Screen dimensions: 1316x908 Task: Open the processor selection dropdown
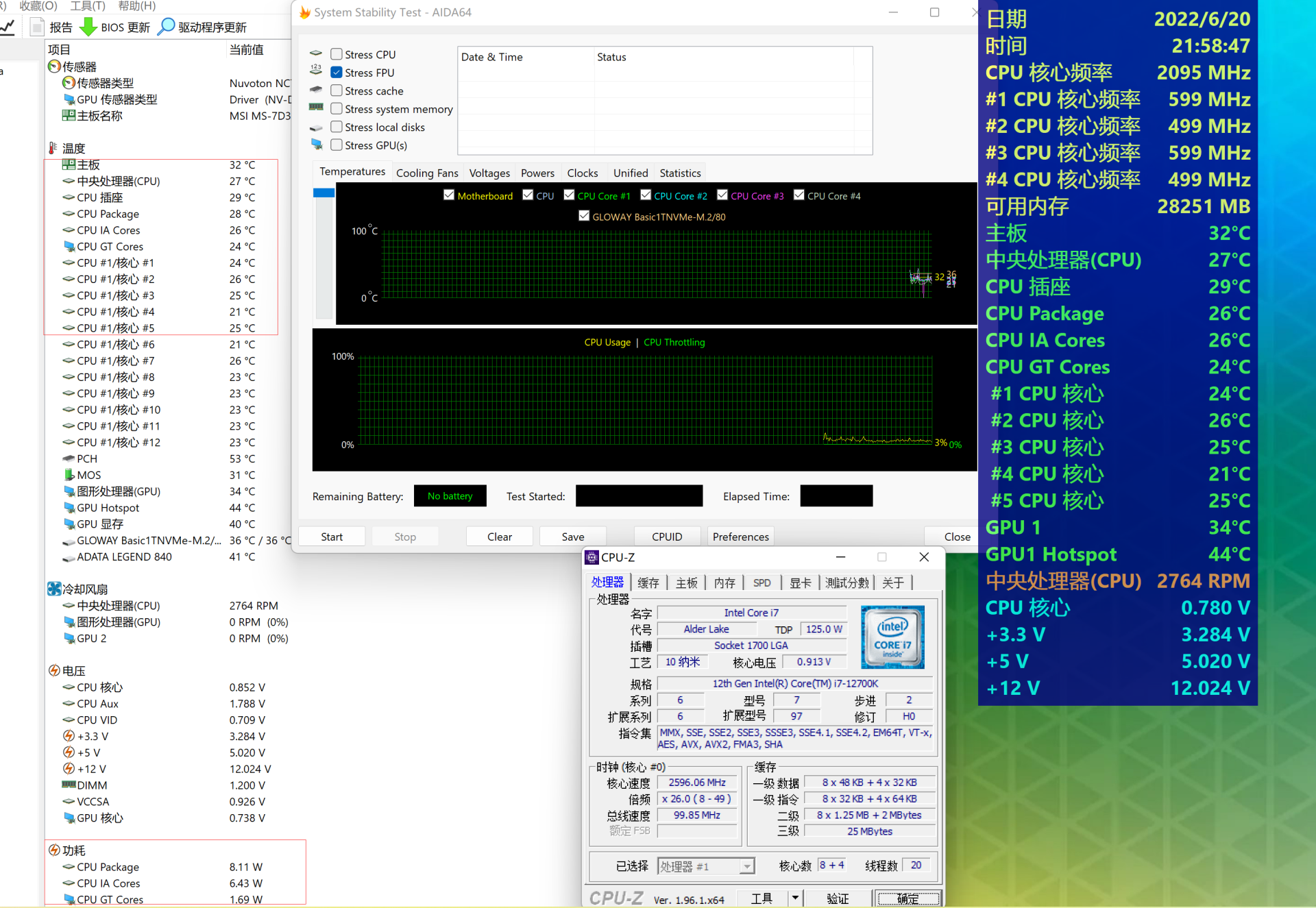pos(746,866)
